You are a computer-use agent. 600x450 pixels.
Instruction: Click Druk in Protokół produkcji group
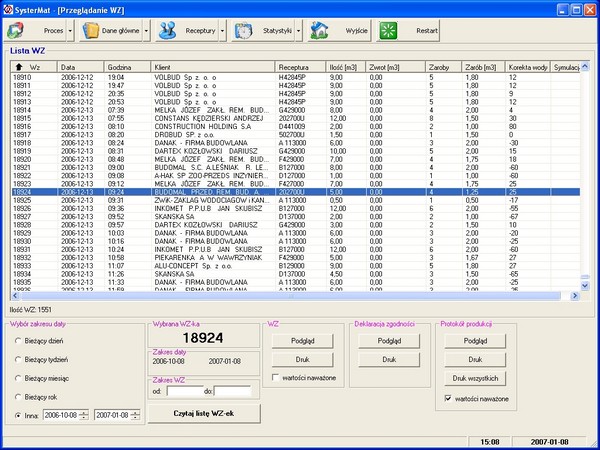coord(475,359)
